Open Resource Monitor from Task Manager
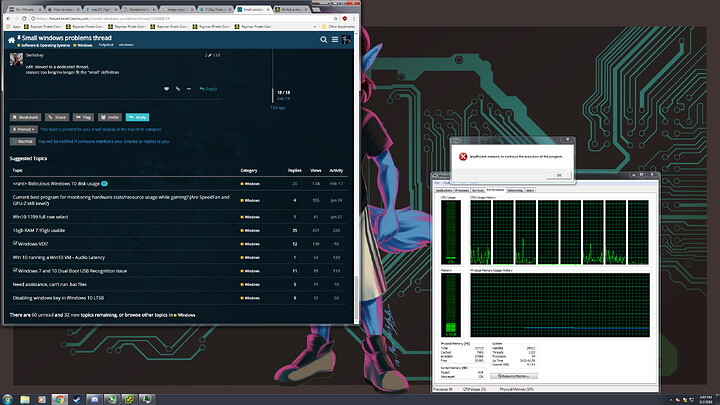The width and height of the screenshot is (720, 405). pos(513,376)
